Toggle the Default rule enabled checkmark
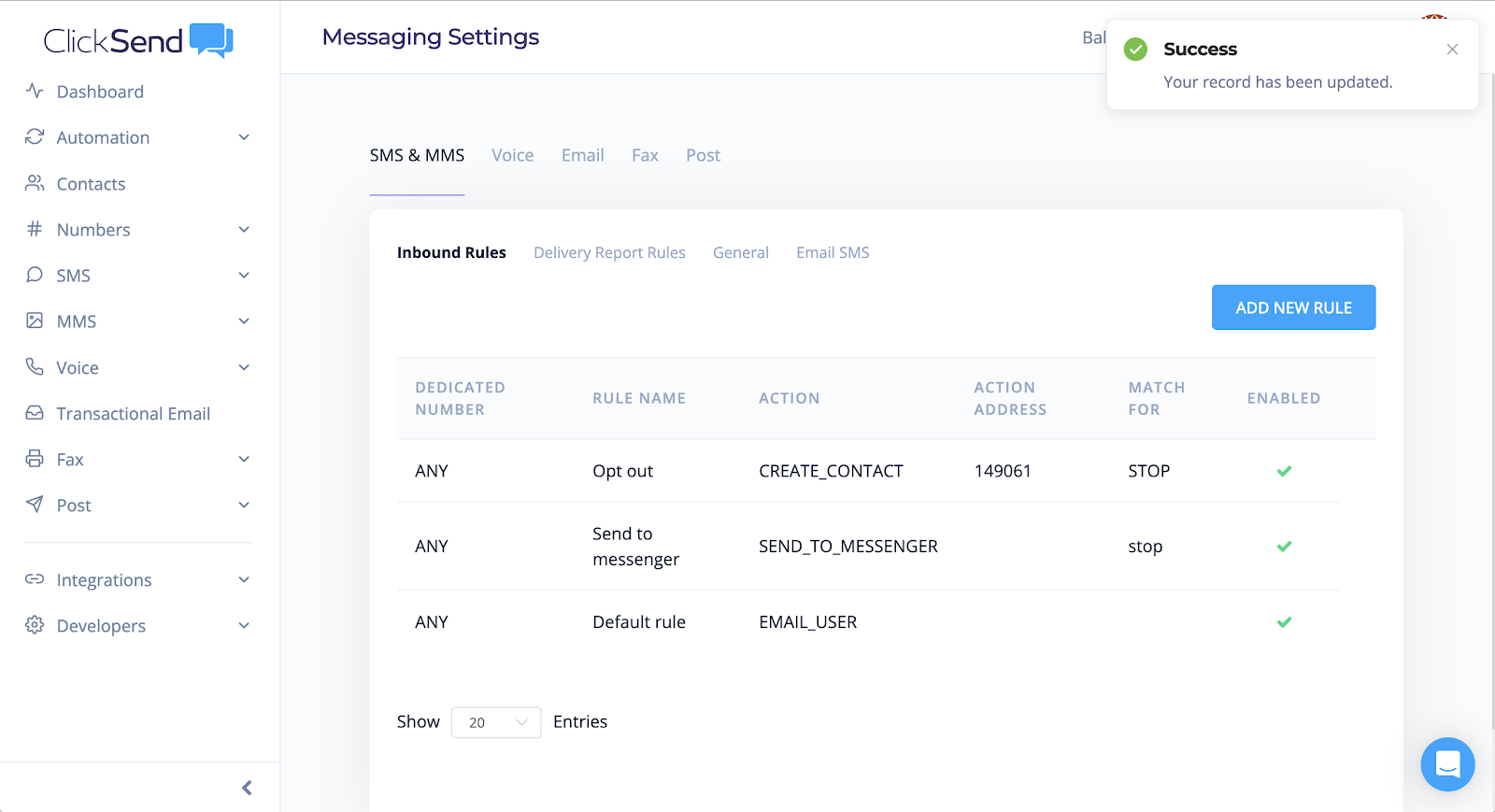This screenshot has height=812, width=1495. (x=1284, y=622)
